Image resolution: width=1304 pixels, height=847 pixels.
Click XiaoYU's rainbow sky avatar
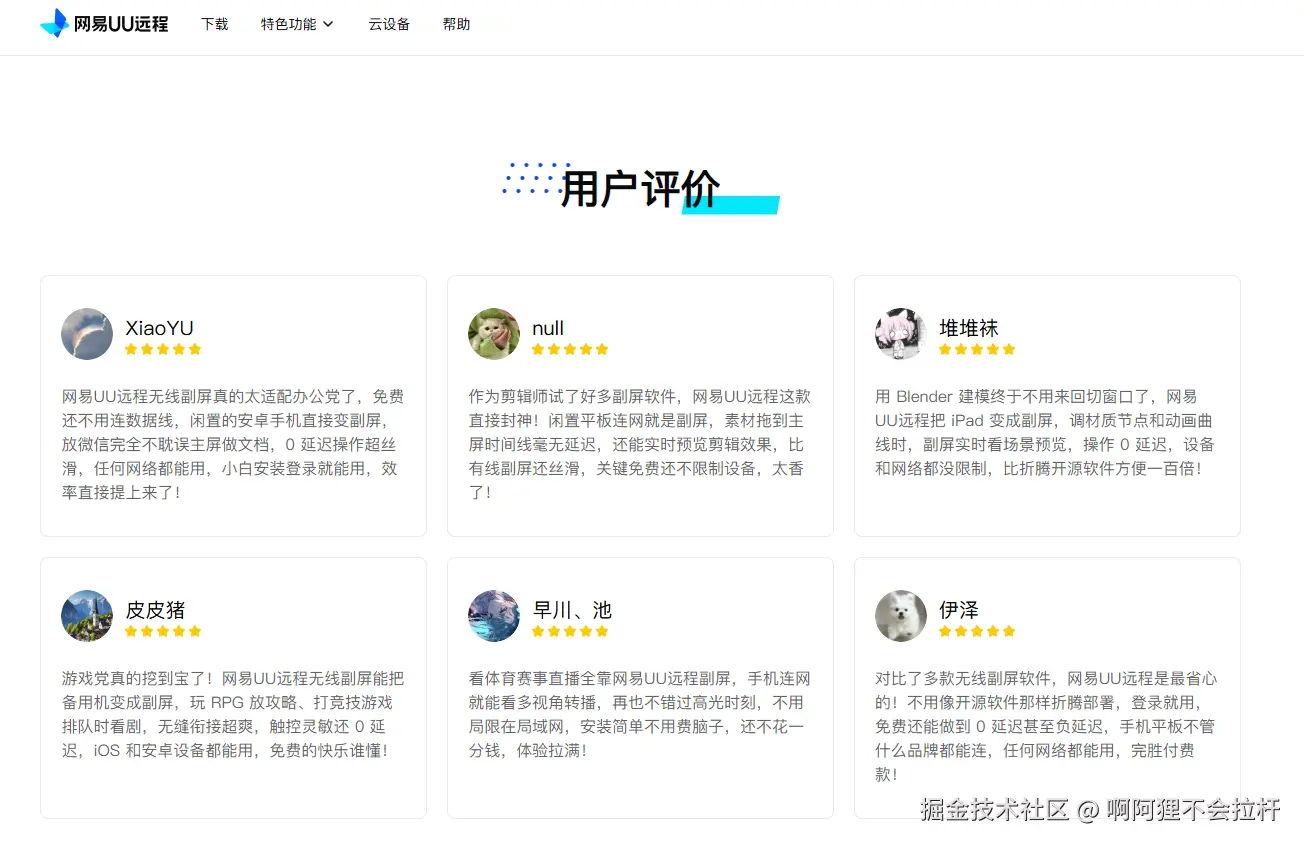(87, 334)
